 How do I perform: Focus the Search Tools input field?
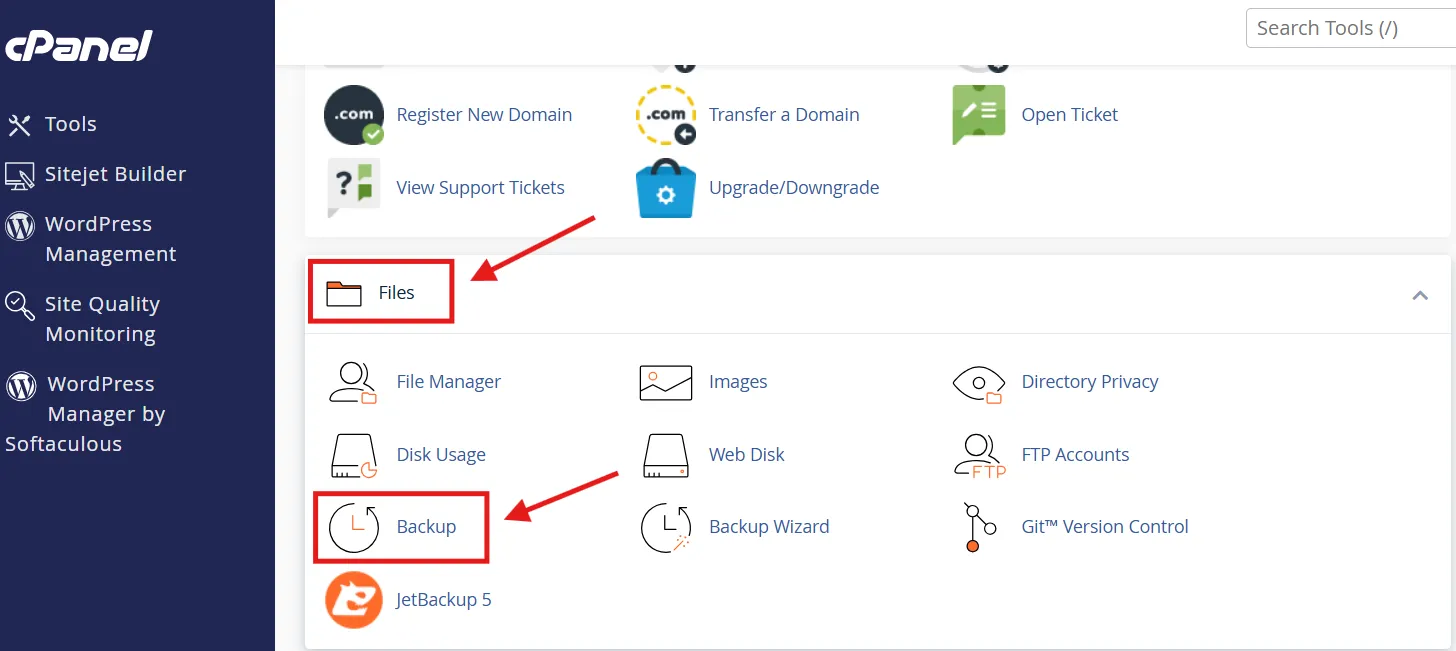[1350, 28]
